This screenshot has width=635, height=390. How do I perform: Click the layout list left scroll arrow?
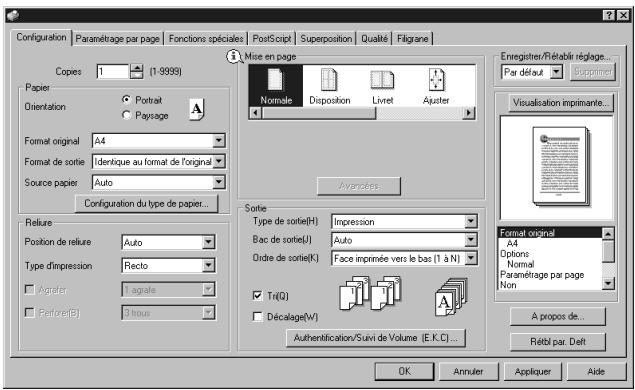255,113
